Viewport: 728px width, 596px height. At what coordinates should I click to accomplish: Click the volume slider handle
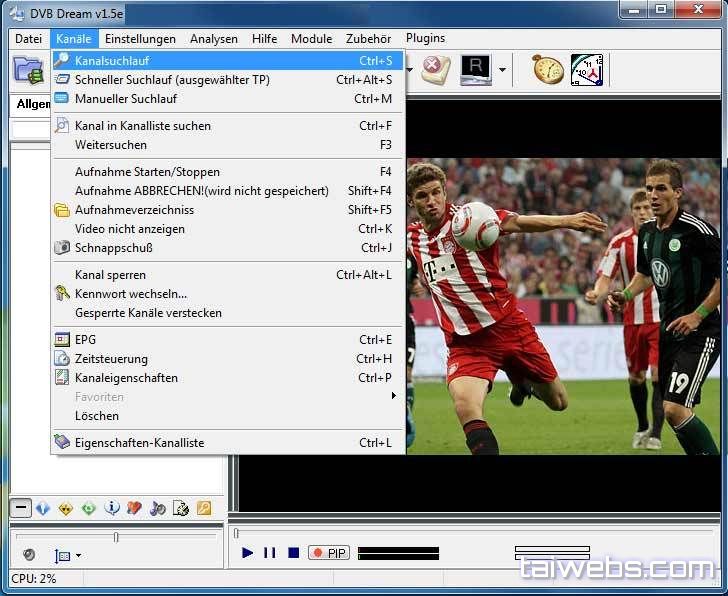[x=116, y=537]
